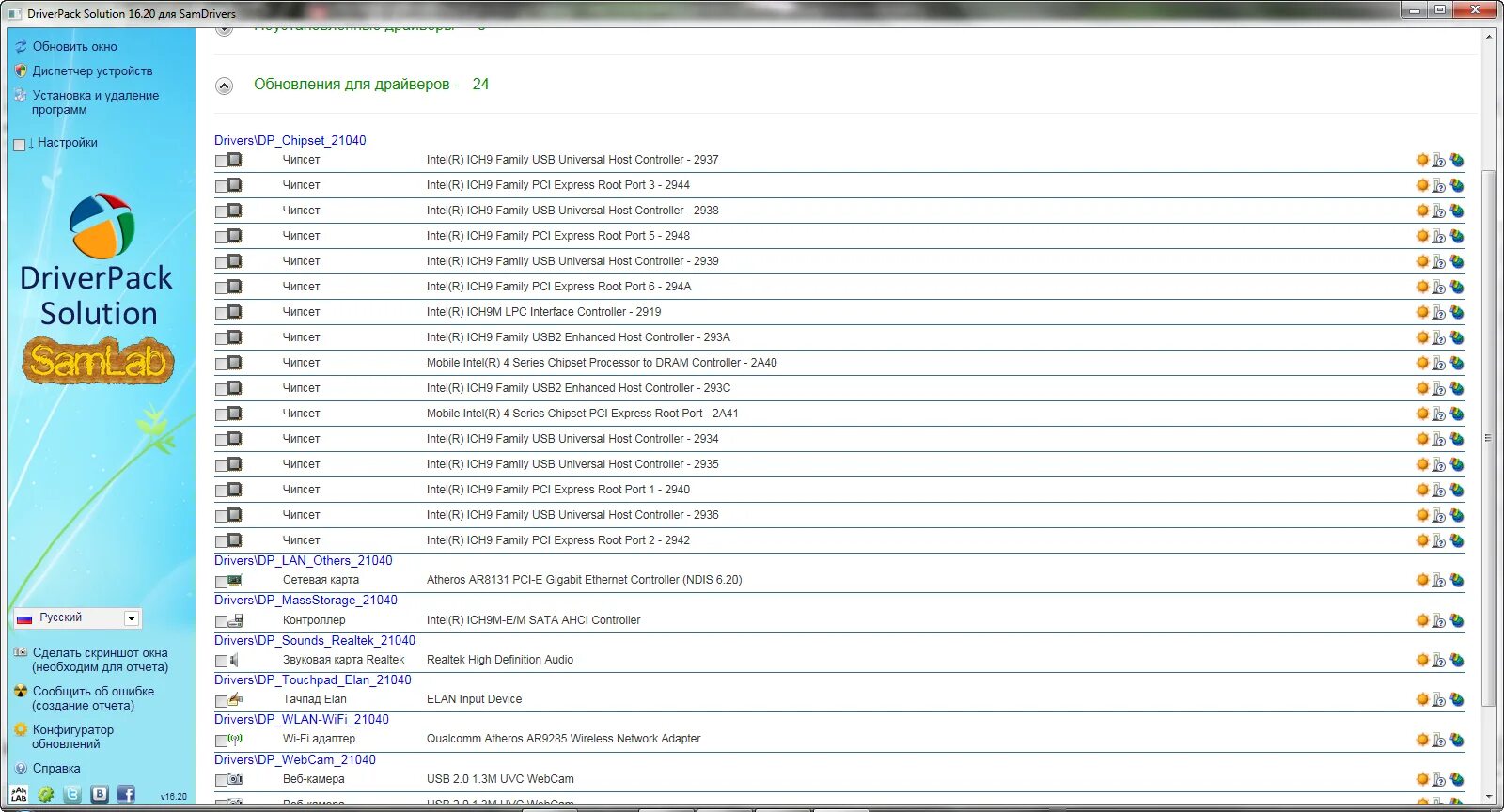Click sun icon for USB Universal Host Controller - 2935
The width and height of the screenshot is (1504, 812).
coord(1422,464)
